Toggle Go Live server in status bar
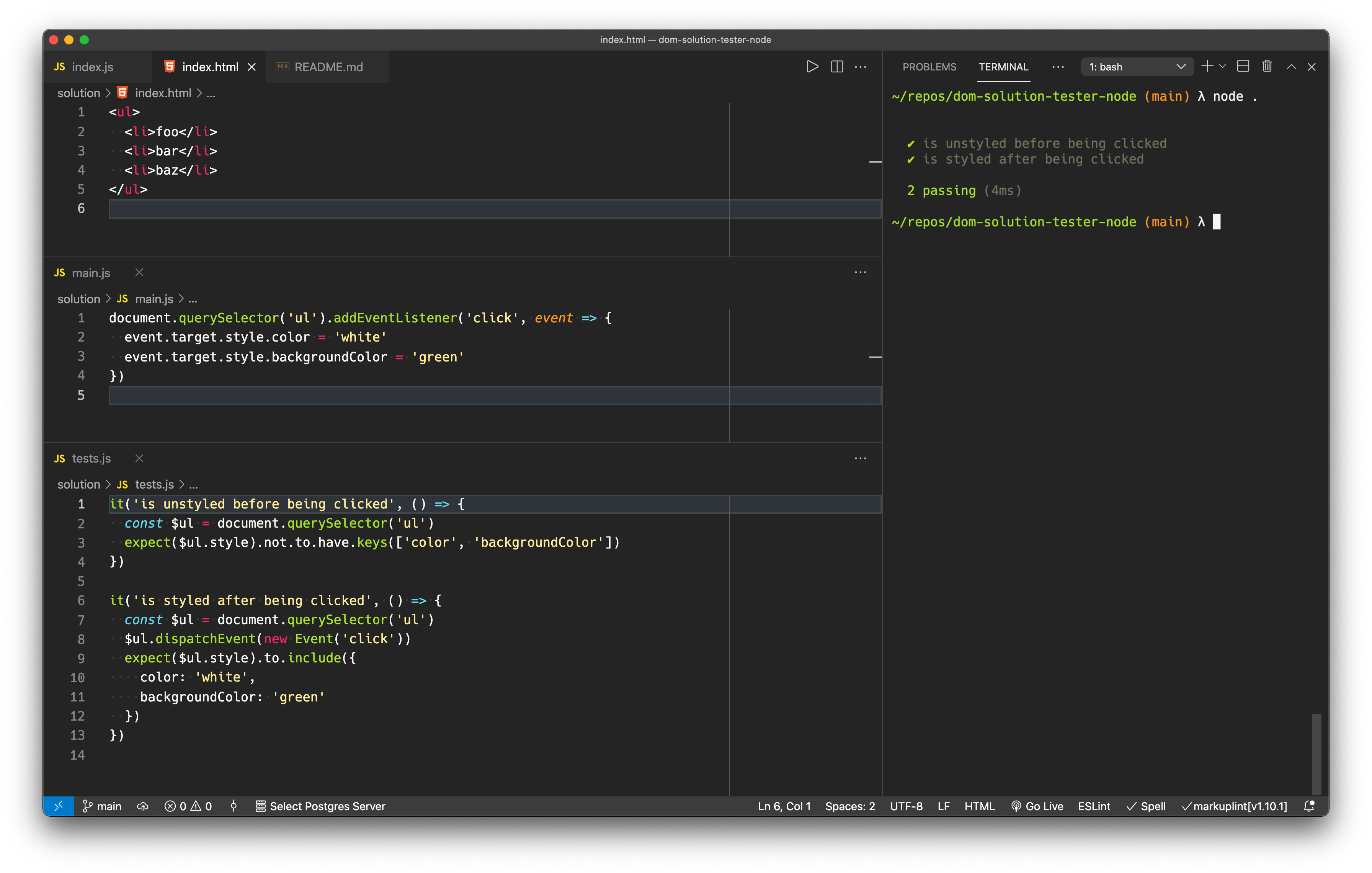The height and width of the screenshot is (873, 1372). 1037,806
